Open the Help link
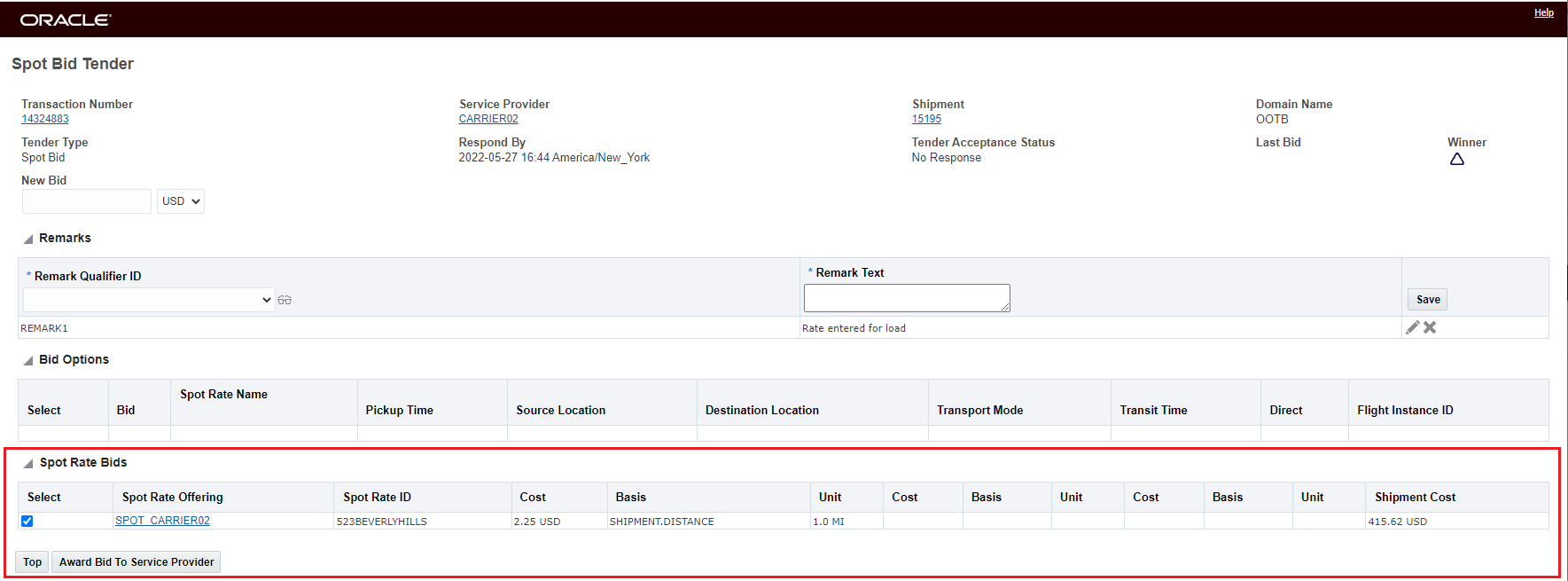 [x=1543, y=13]
